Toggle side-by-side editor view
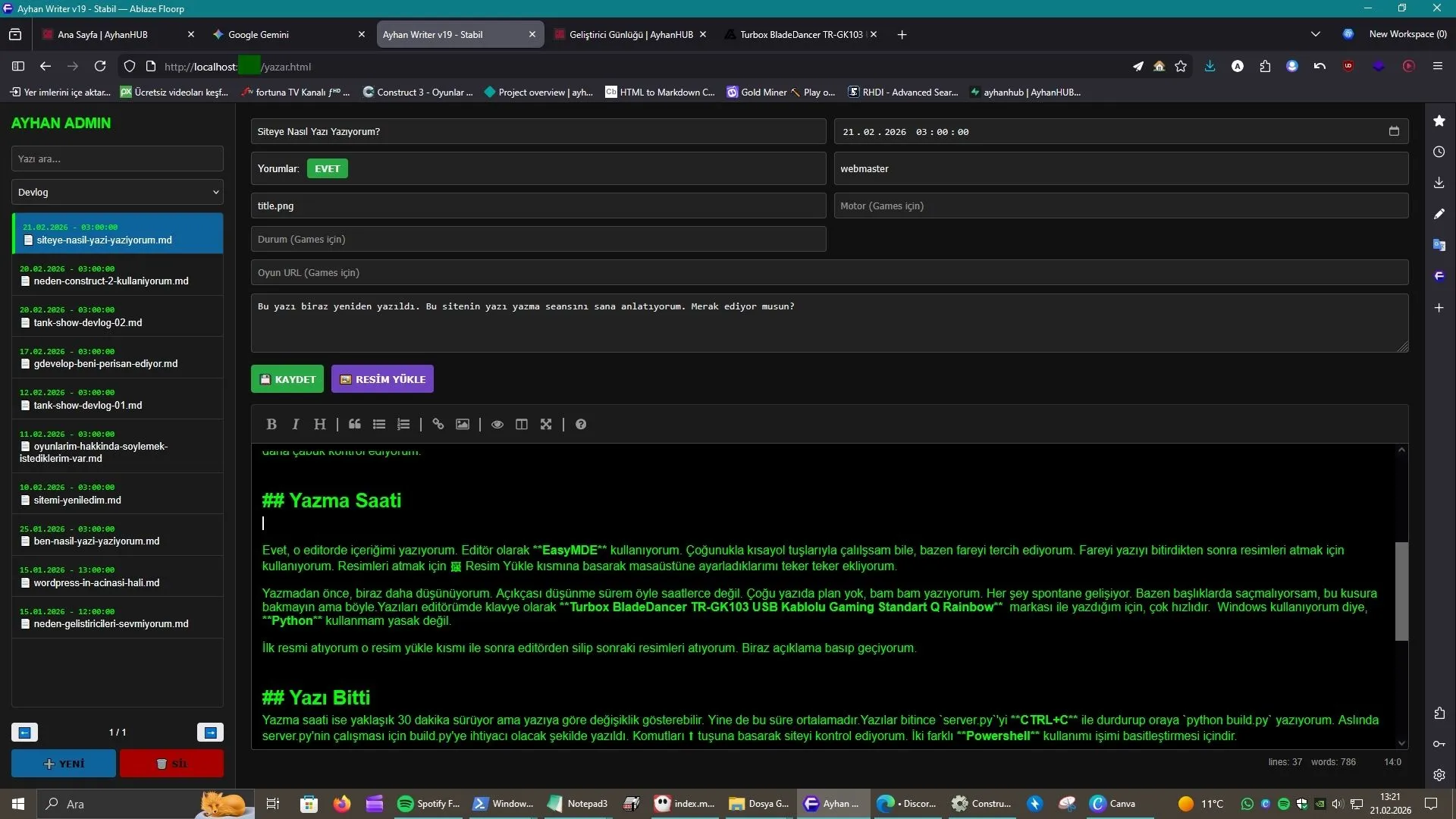Screen dimensions: 1456x819 (x=521, y=424)
